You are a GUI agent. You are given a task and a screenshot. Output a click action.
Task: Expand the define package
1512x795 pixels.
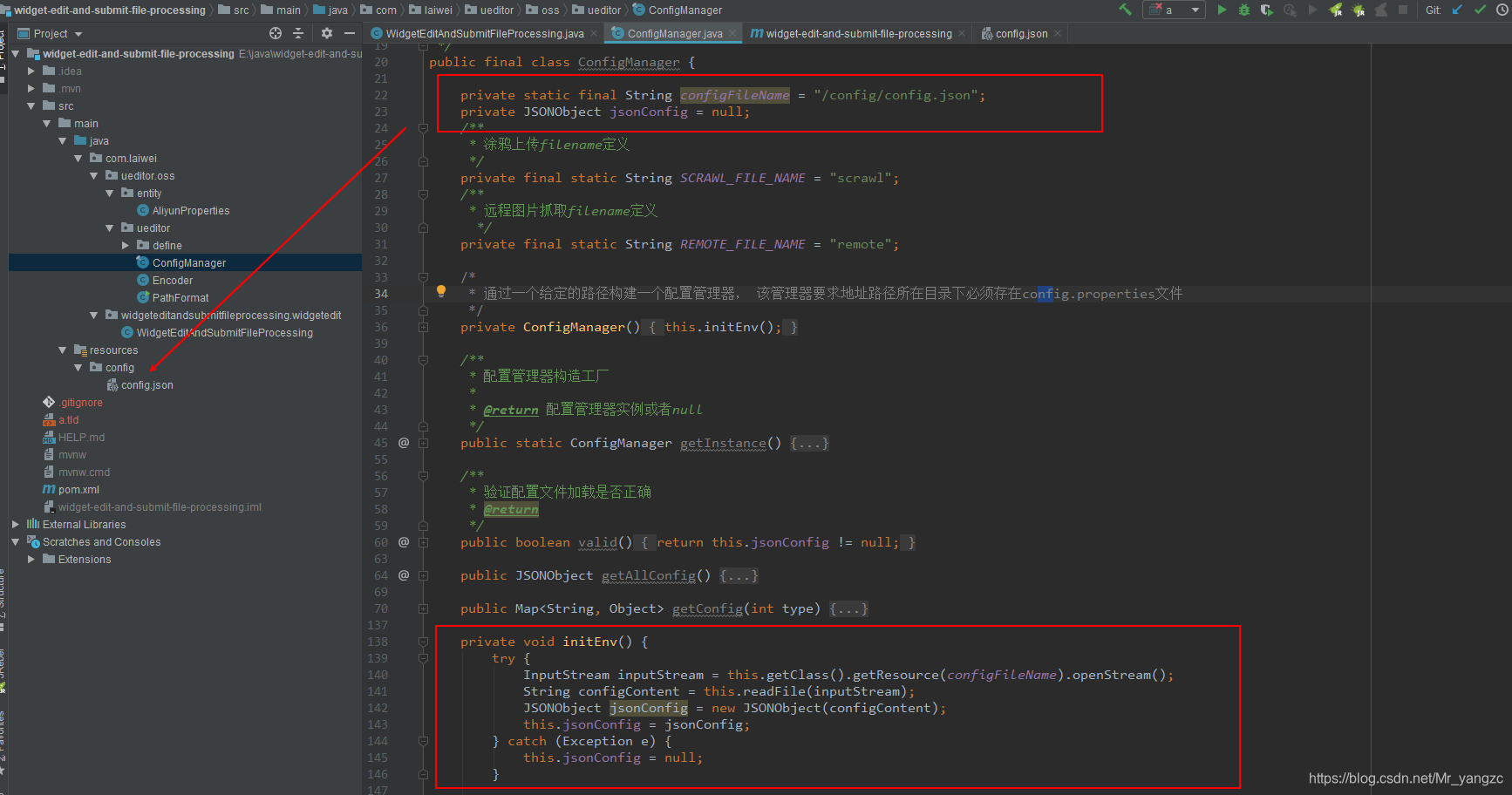click(126, 245)
